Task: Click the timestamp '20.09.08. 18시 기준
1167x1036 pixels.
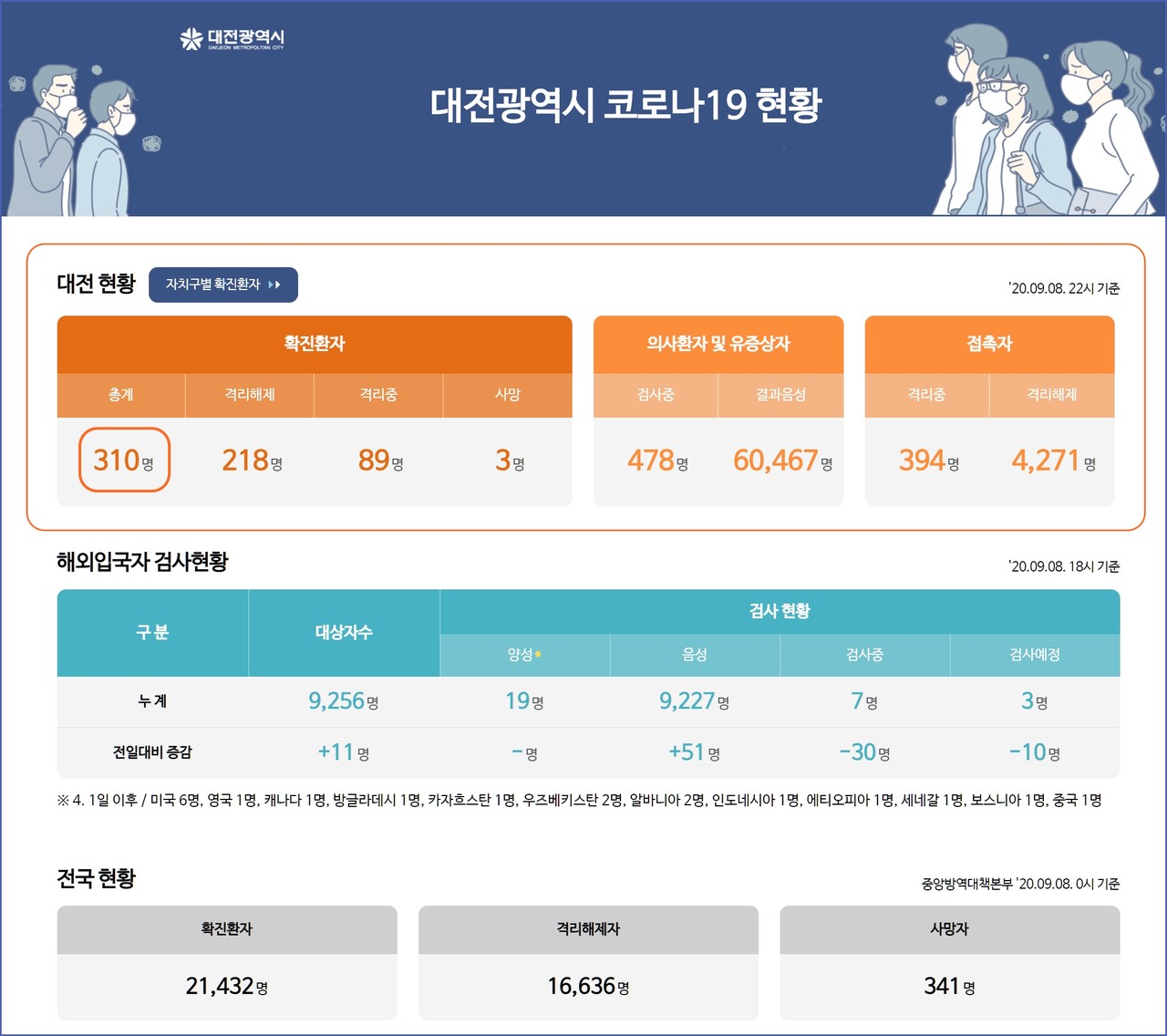Action: [x=1064, y=566]
